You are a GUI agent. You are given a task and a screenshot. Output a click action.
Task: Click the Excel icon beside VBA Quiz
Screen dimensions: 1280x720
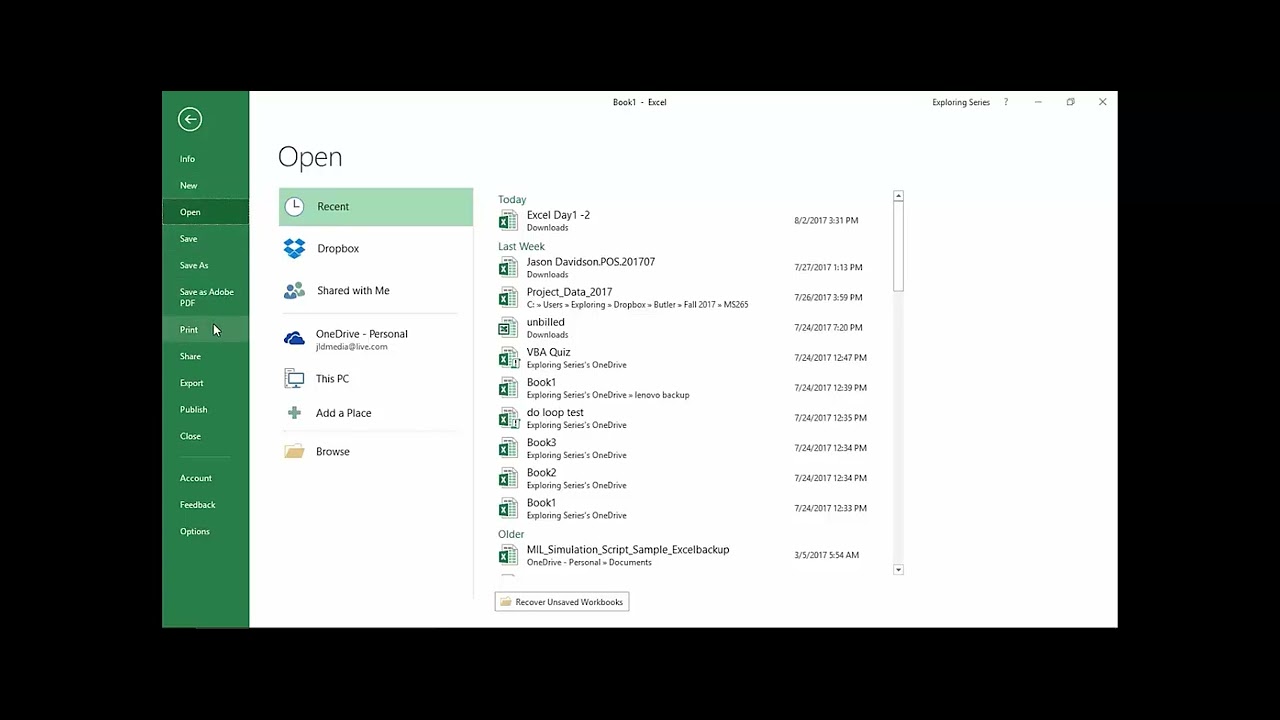click(509, 357)
